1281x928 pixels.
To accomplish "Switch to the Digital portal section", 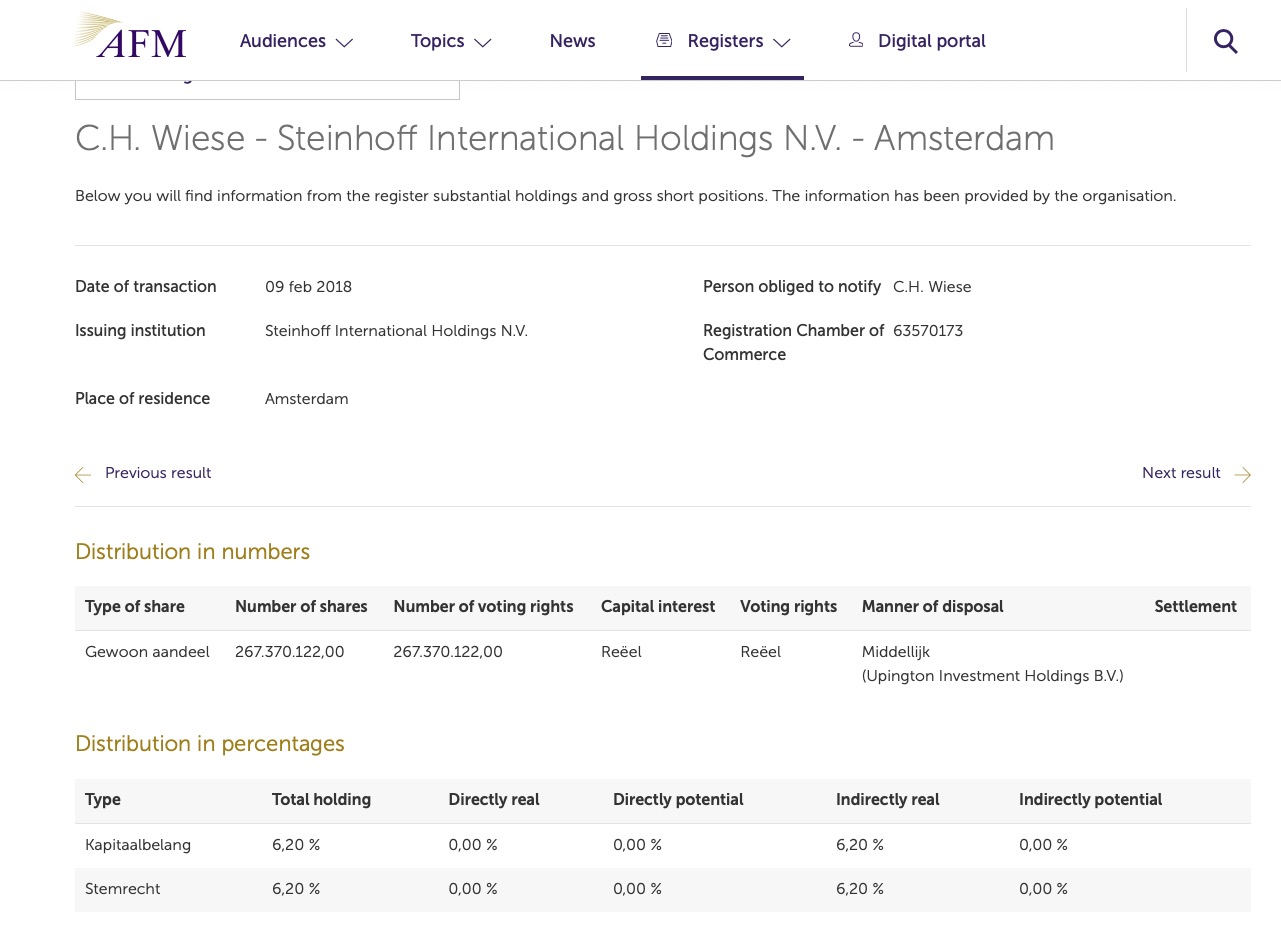I will (931, 41).
